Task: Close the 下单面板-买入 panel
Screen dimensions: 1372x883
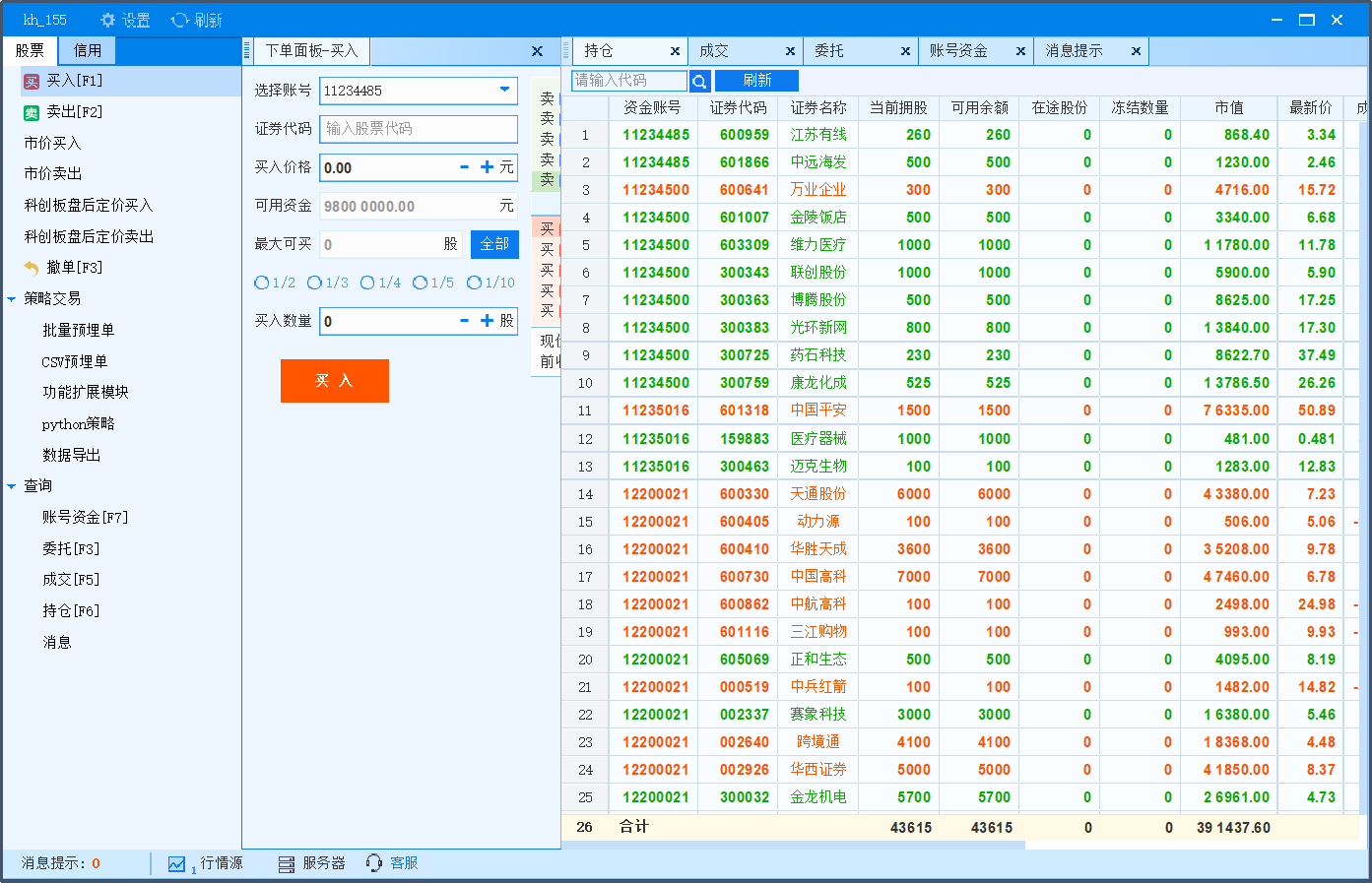Action: pyautogui.click(x=537, y=51)
